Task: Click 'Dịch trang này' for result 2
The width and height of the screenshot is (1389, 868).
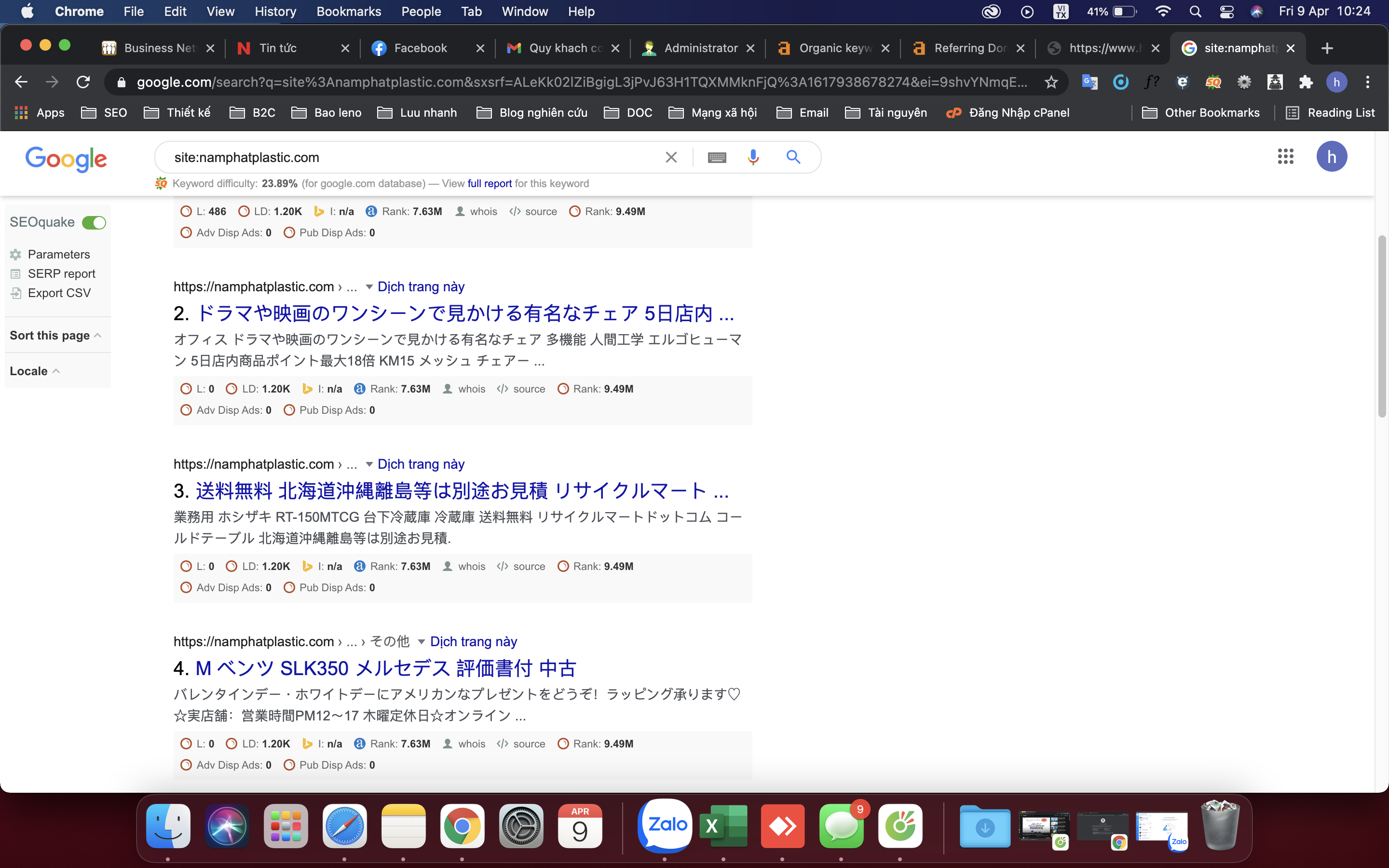Action: click(422, 287)
